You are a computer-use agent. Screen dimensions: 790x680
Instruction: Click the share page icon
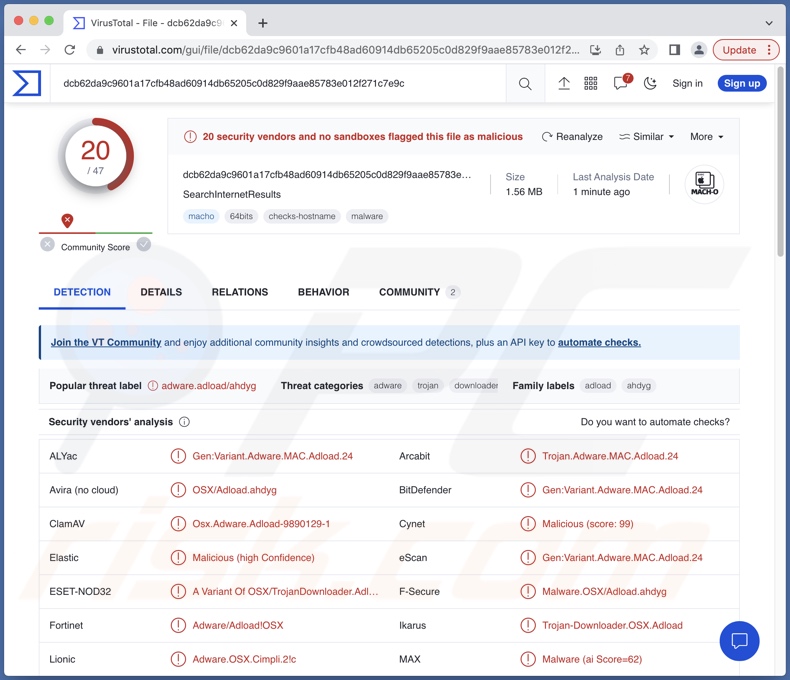(x=620, y=50)
